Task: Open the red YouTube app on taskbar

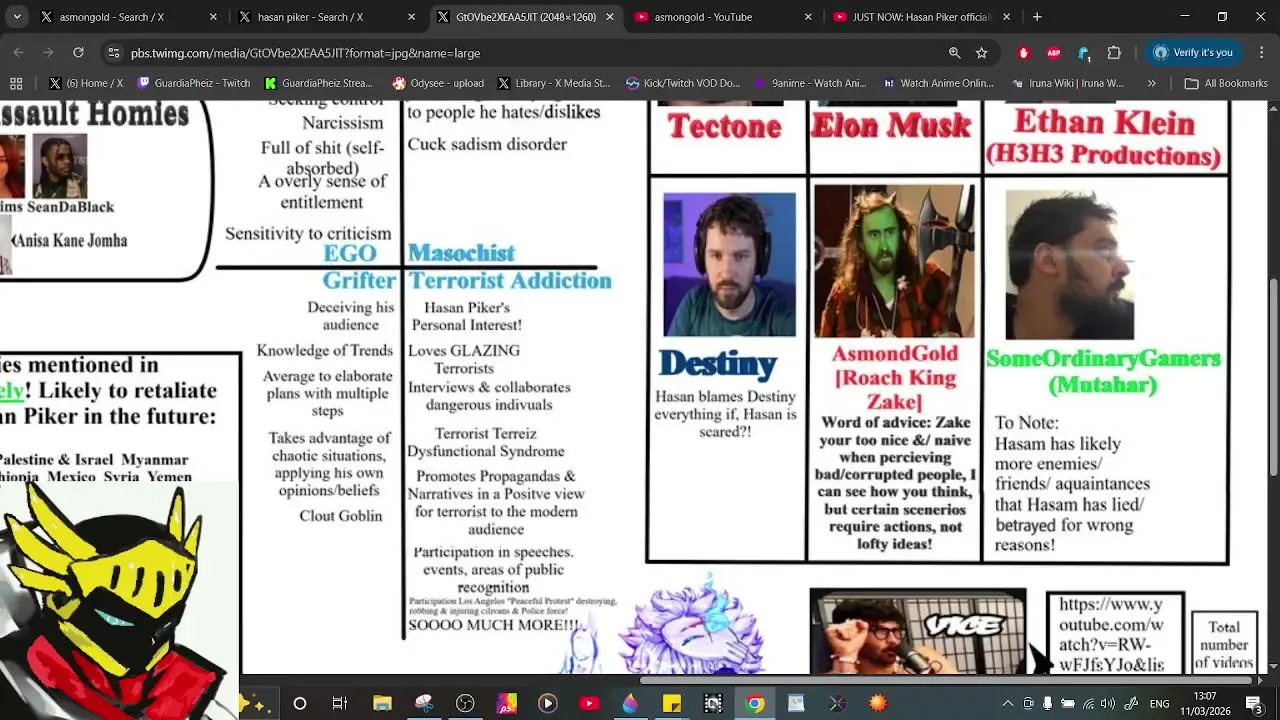Action: click(589, 703)
